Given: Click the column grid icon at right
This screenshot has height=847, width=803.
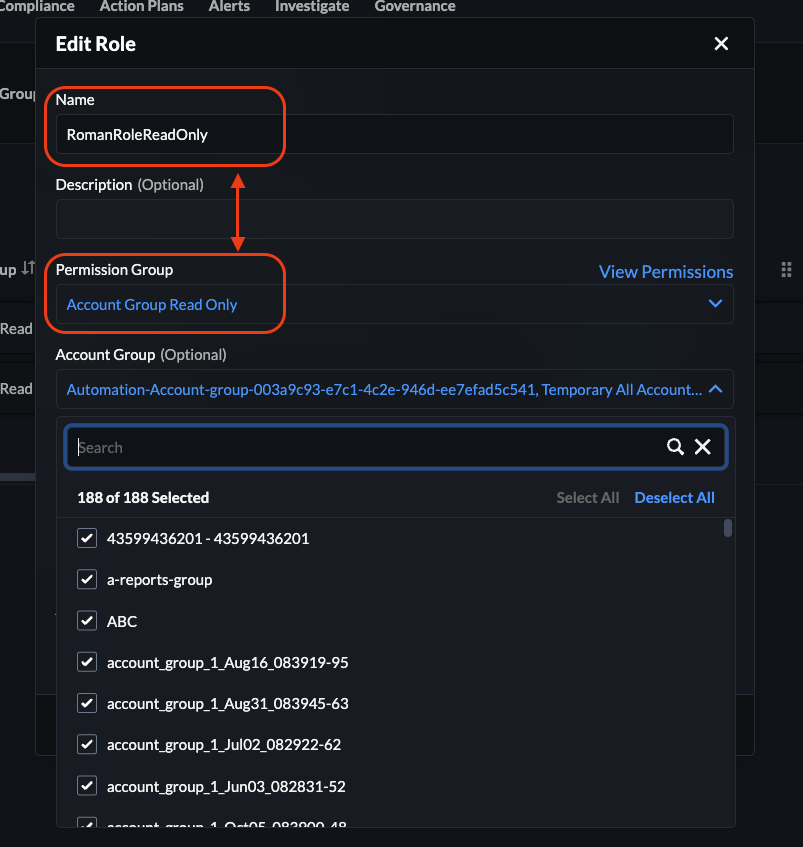Looking at the screenshot, I should pyautogui.click(x=786, y=270).
